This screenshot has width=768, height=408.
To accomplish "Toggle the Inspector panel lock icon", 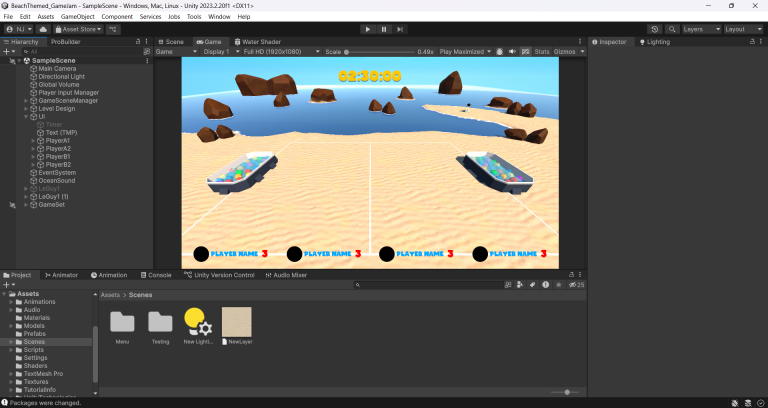I will pos(752,42).
